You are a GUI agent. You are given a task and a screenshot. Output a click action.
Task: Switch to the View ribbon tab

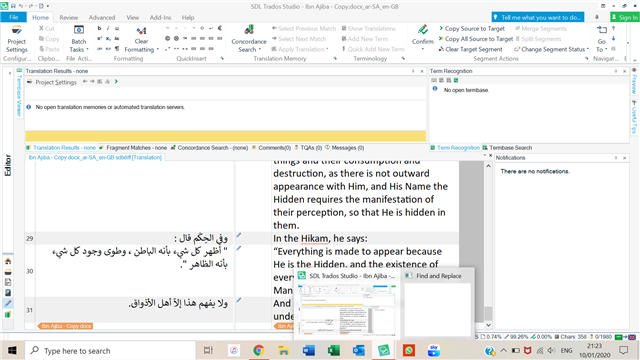pyautogui.click(x=132, y=18)
